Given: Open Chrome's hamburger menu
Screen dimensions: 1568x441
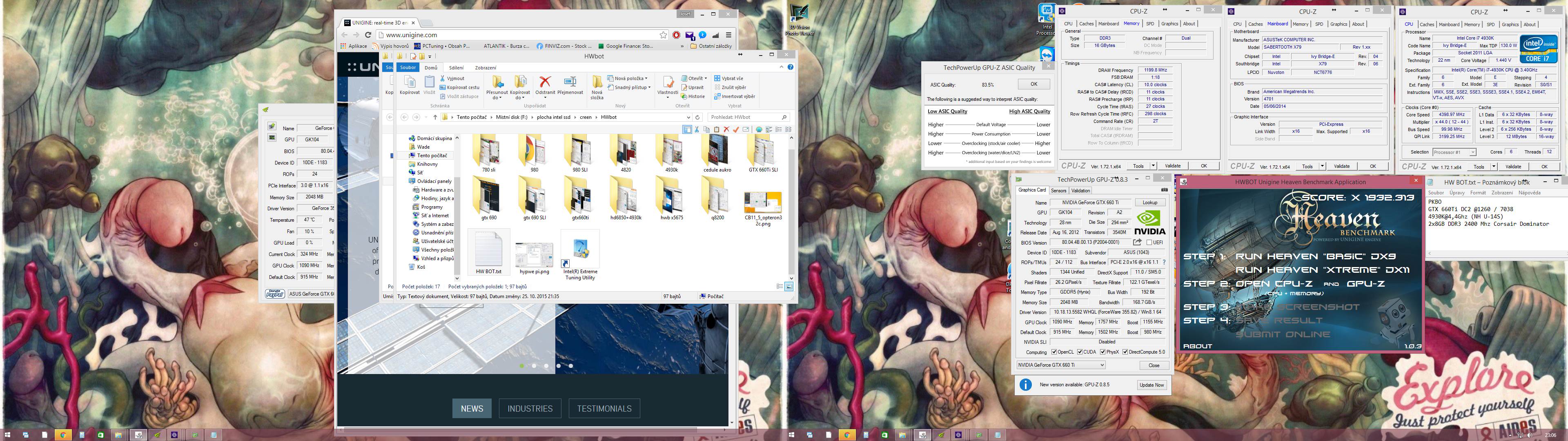Looking at the screenshot, I should 728,35.
